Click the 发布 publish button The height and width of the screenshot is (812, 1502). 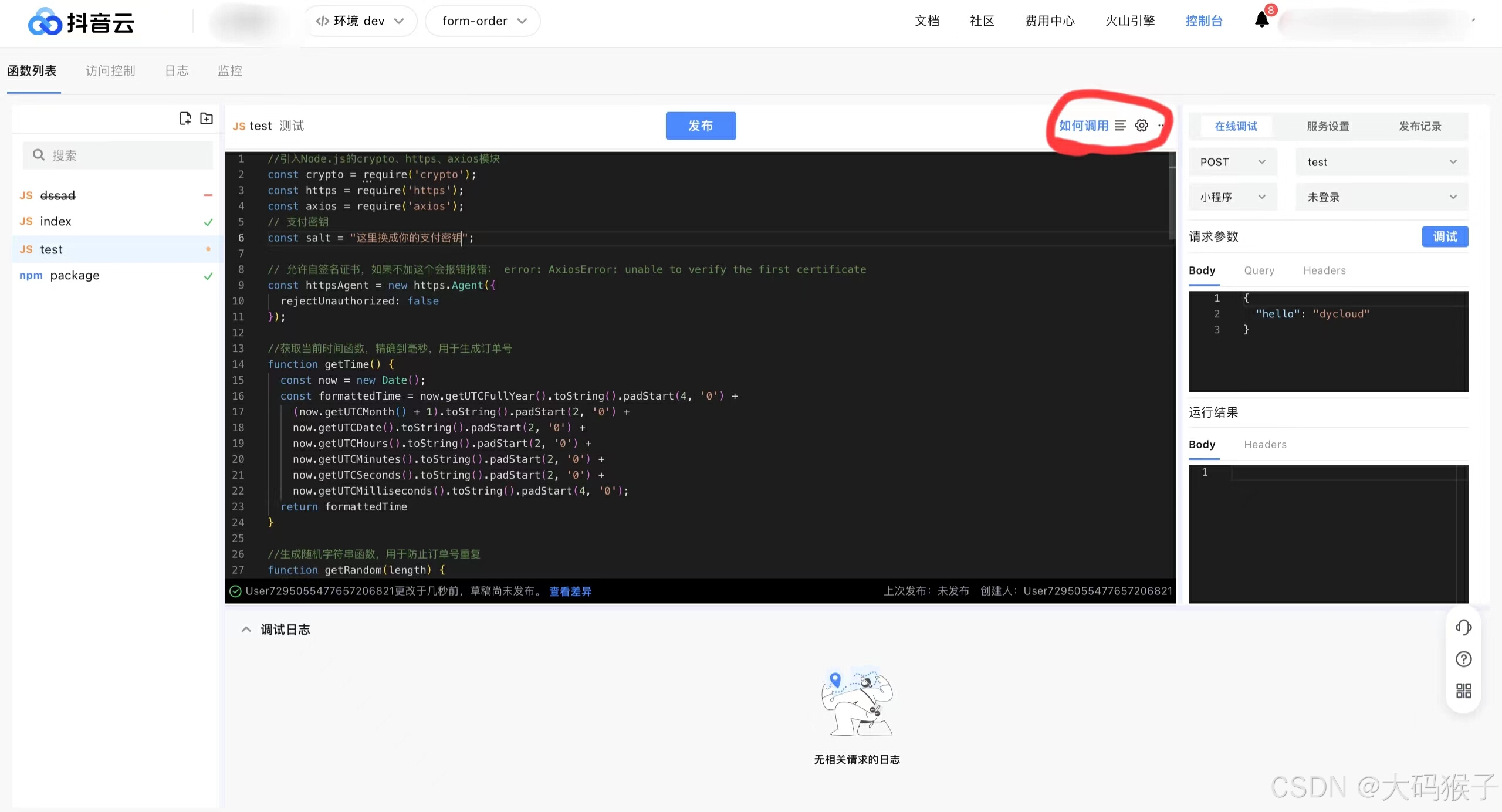point(701,126)
